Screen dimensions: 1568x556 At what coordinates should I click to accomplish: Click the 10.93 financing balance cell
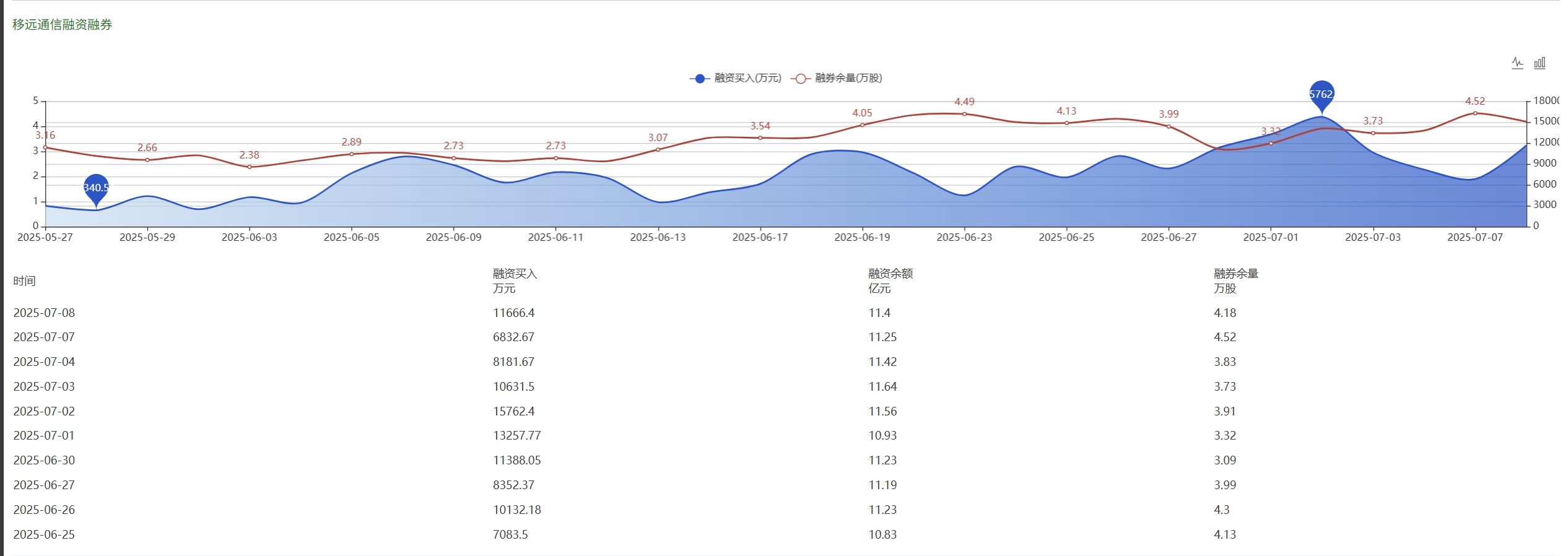pyautogui.click(x=882, y=436)
